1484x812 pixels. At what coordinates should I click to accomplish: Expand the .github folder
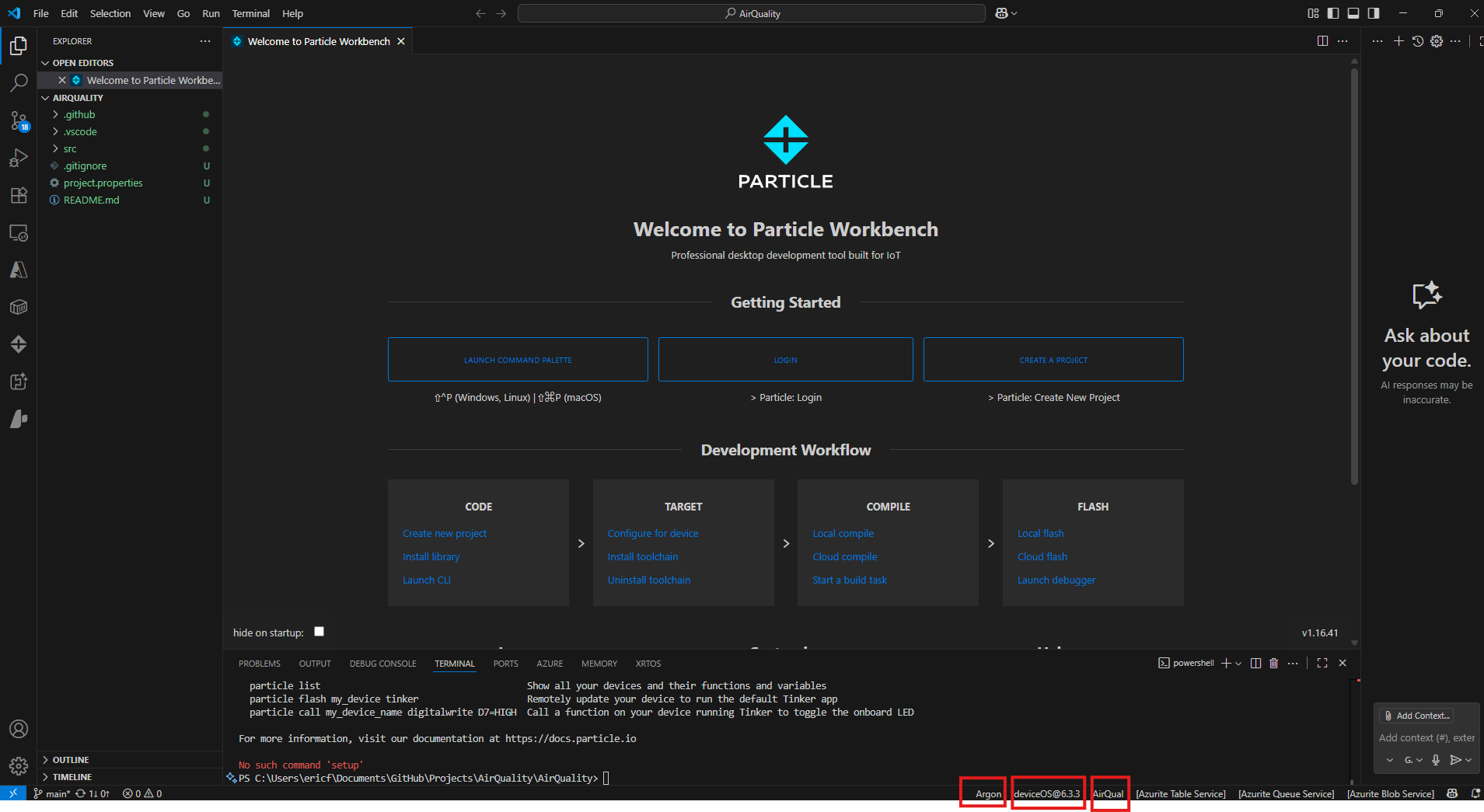pyautogui.click(x=79, y=114)
